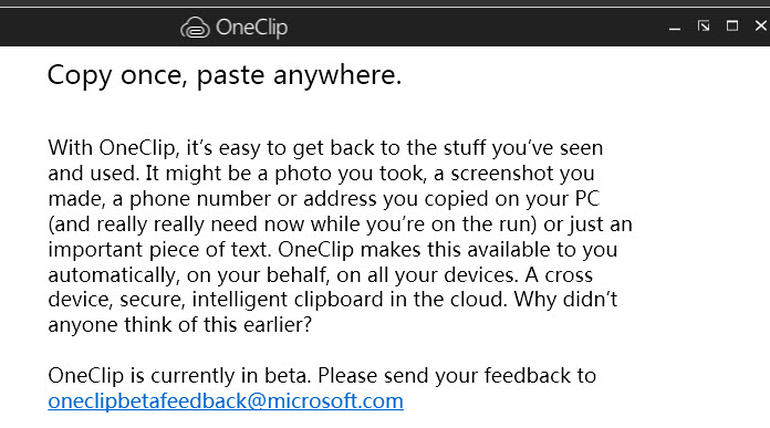Click the 'Copy once, paste anywhere.' heading

pyautogui.click(x=224, y=75)
